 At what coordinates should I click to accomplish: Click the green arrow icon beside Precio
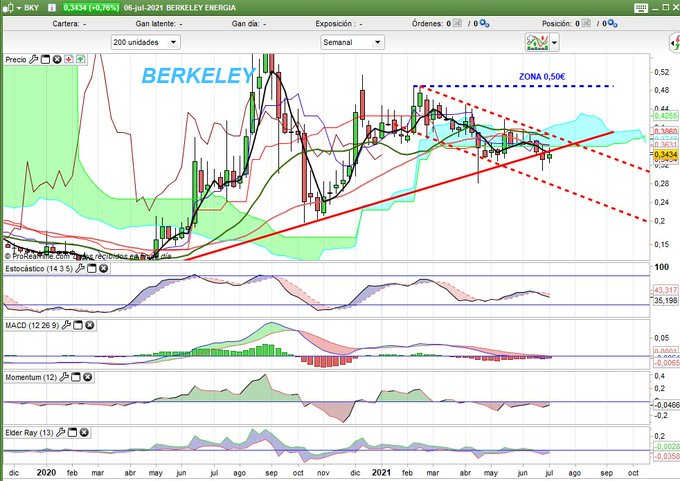click(x=81, y=59)
